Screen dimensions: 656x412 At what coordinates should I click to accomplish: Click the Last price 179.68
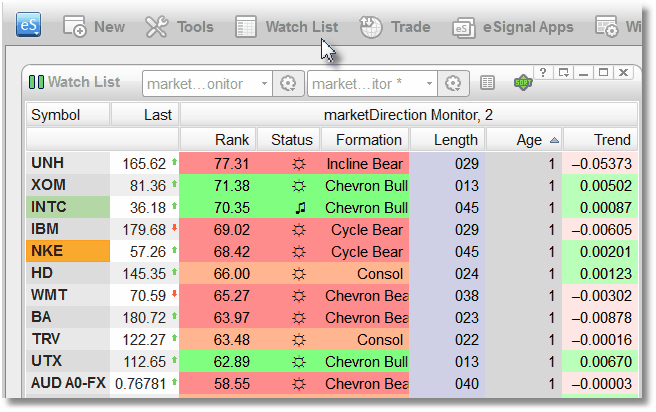coord(144,230)
